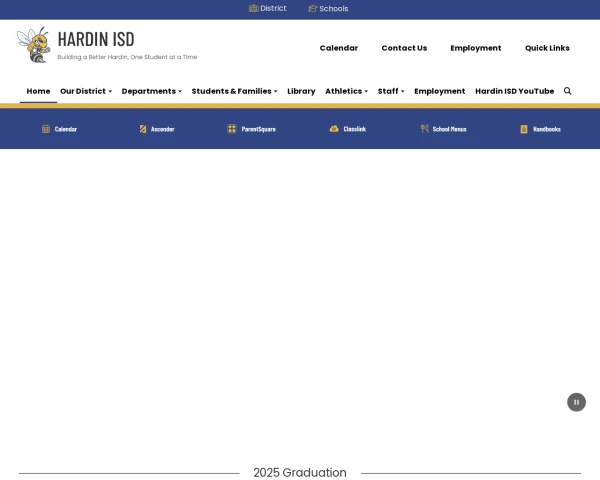The width and height of the screenshot is (600, 480).
Task: Open the search magnifier icon in the navigation bar
Action: pyautogui.click(x=567, y=91)
